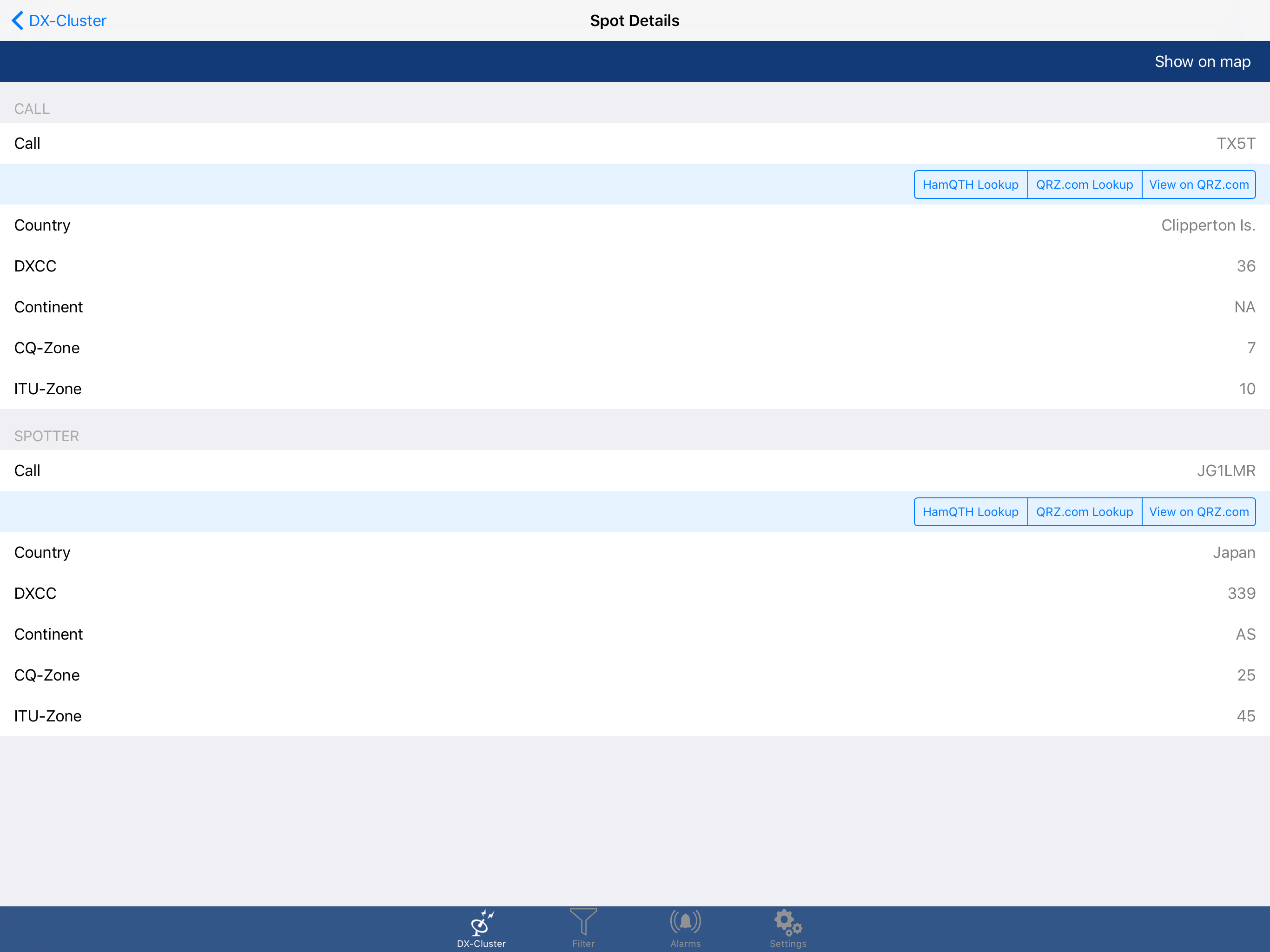Select the CQ-Zone 25 row
The height and width of the screenshot is (952, 1270).
635,674
